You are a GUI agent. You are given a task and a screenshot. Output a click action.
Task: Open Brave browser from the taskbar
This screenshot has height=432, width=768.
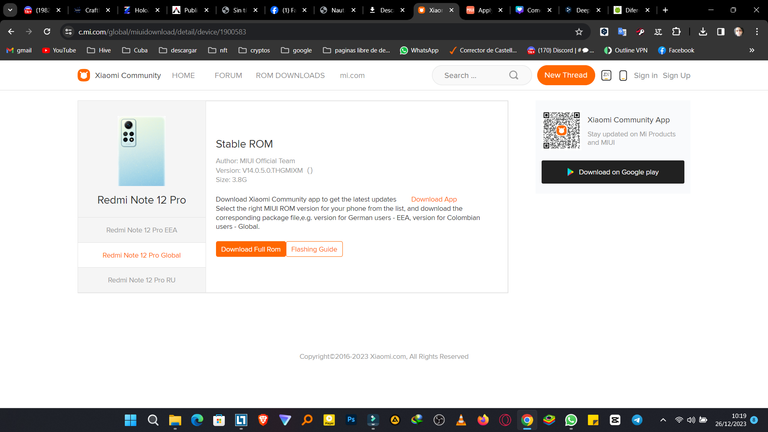click(263, 420)
